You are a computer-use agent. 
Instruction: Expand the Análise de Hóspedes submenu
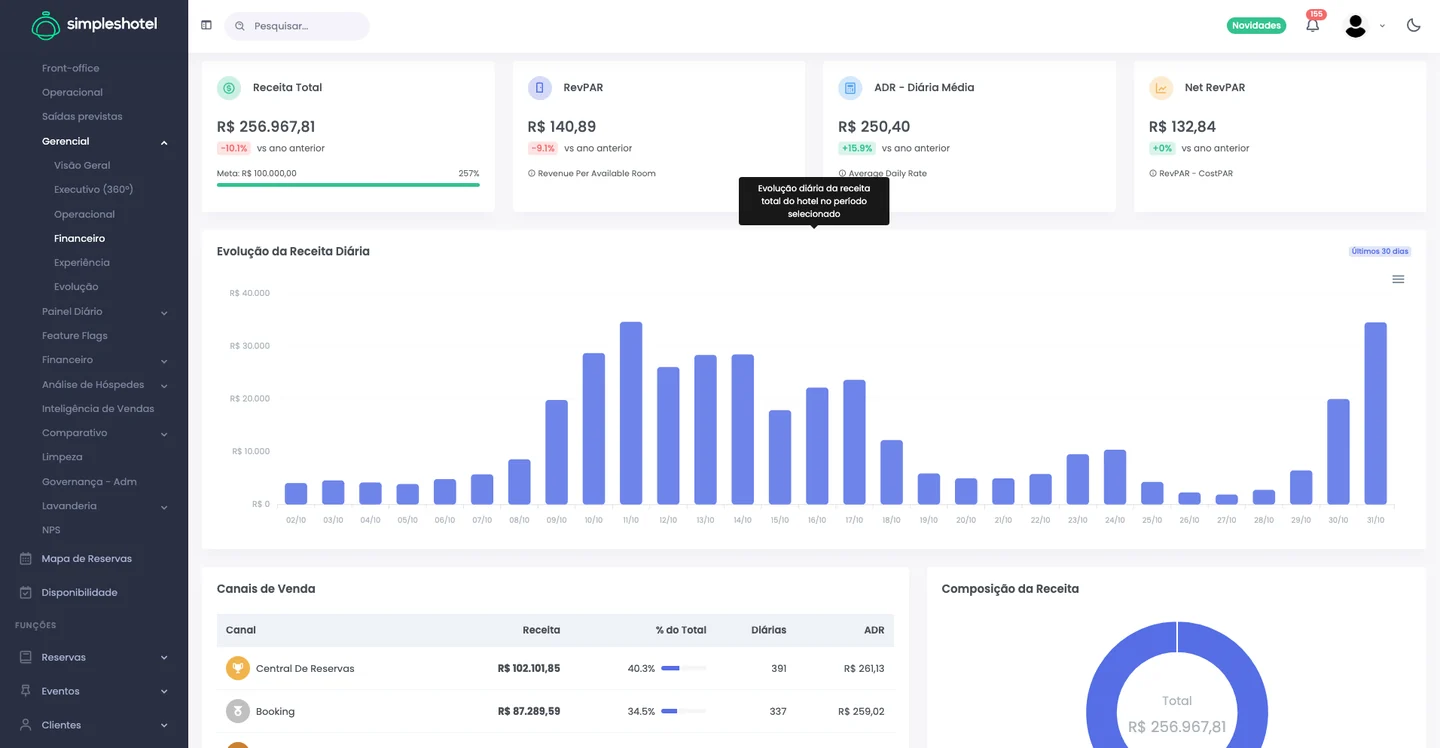[x=164, y=385]
